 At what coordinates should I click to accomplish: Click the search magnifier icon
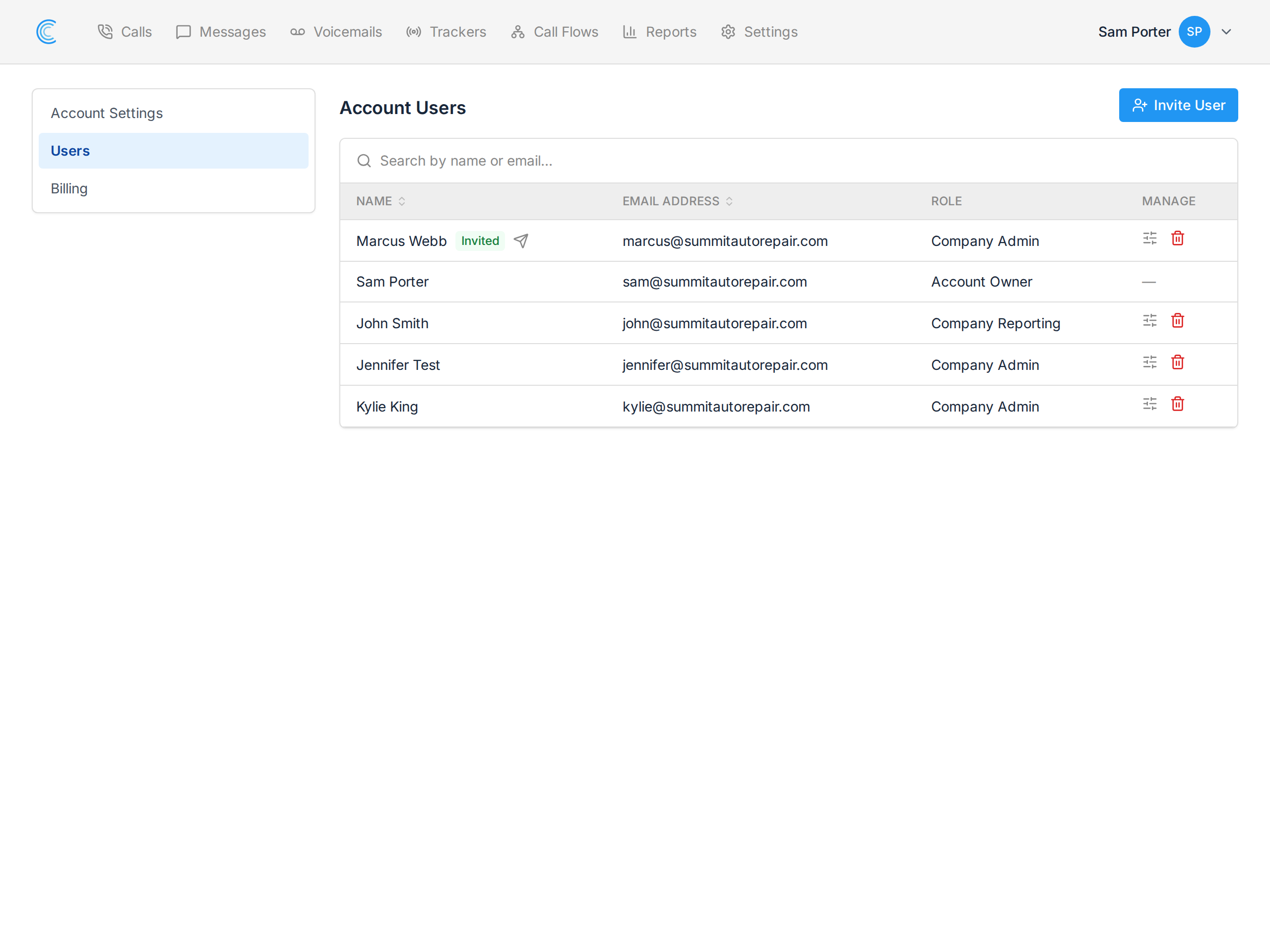point(364,161)
